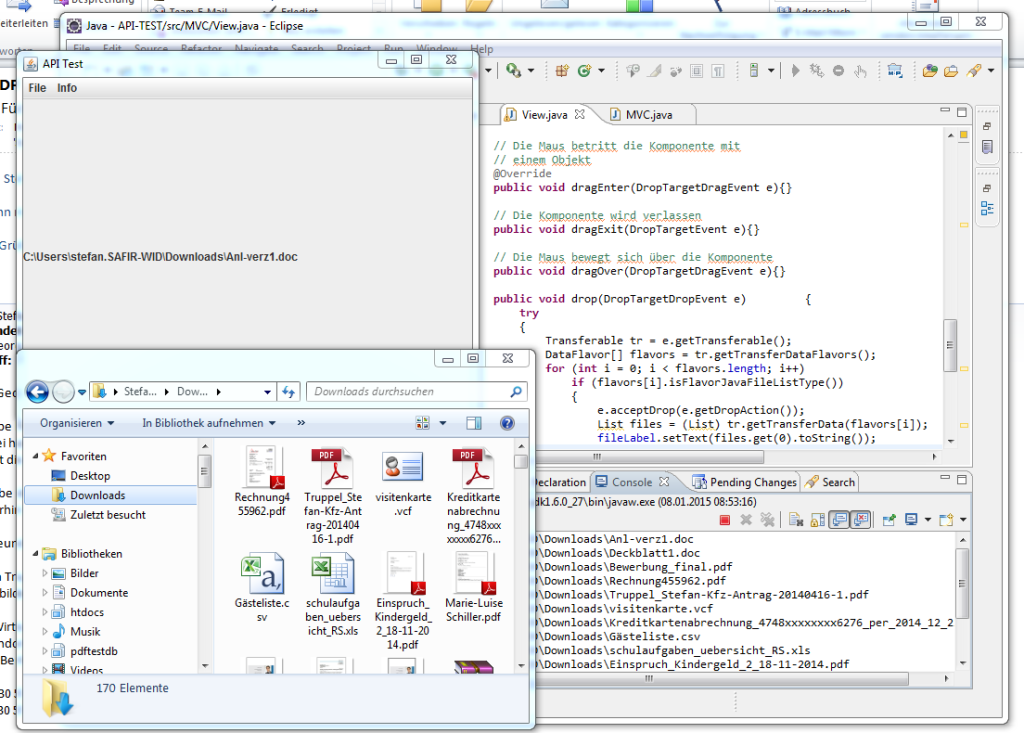Viewport: 1024px width, 733px height.
Task: Toggle scroll lock in the Console view
Action: (x=816, y=519)
